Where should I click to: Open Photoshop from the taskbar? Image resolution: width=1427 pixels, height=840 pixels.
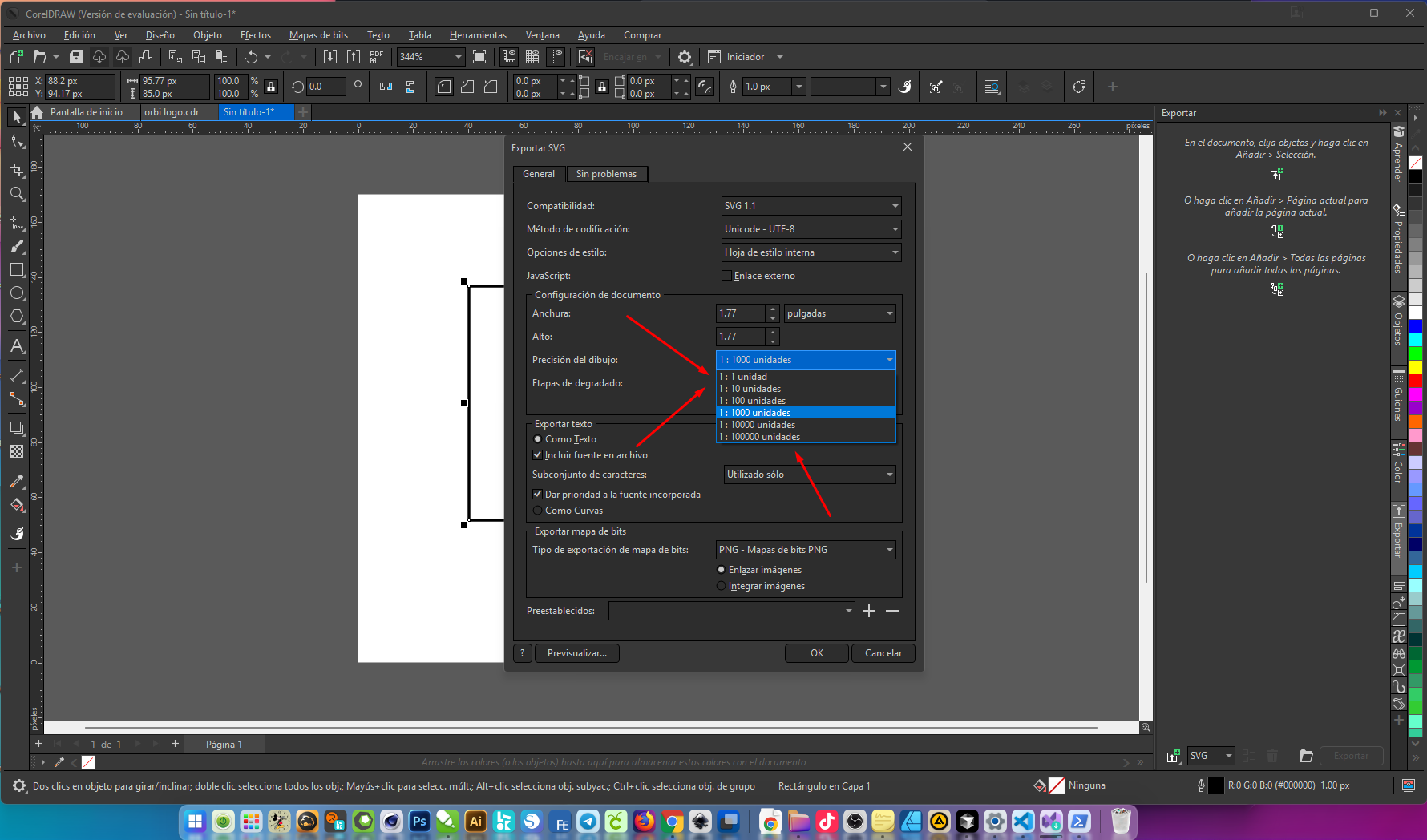[x=419, y=822]
